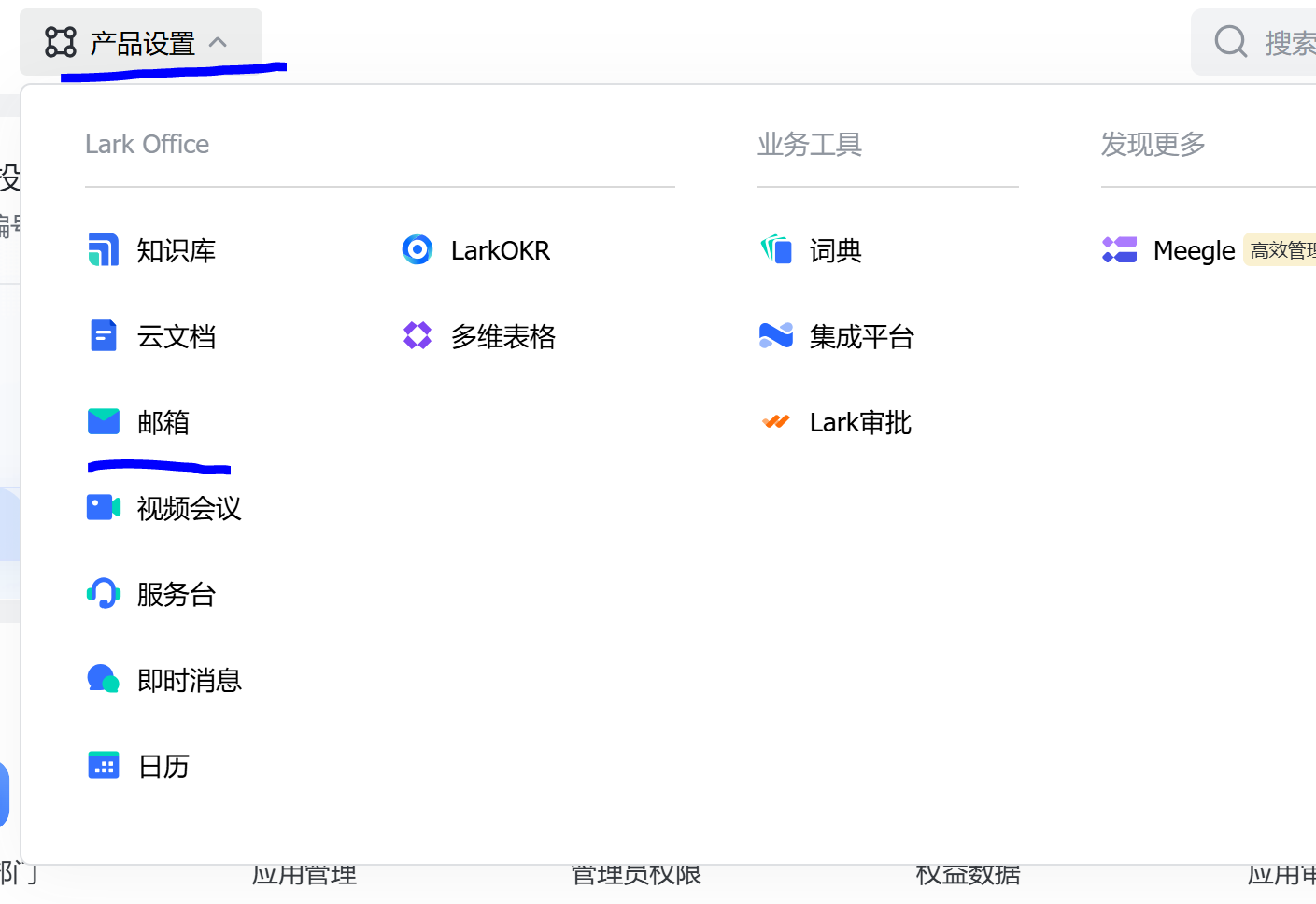
Task: Click the 邮箱 envelope icon
Action: (x=103, y=422)
